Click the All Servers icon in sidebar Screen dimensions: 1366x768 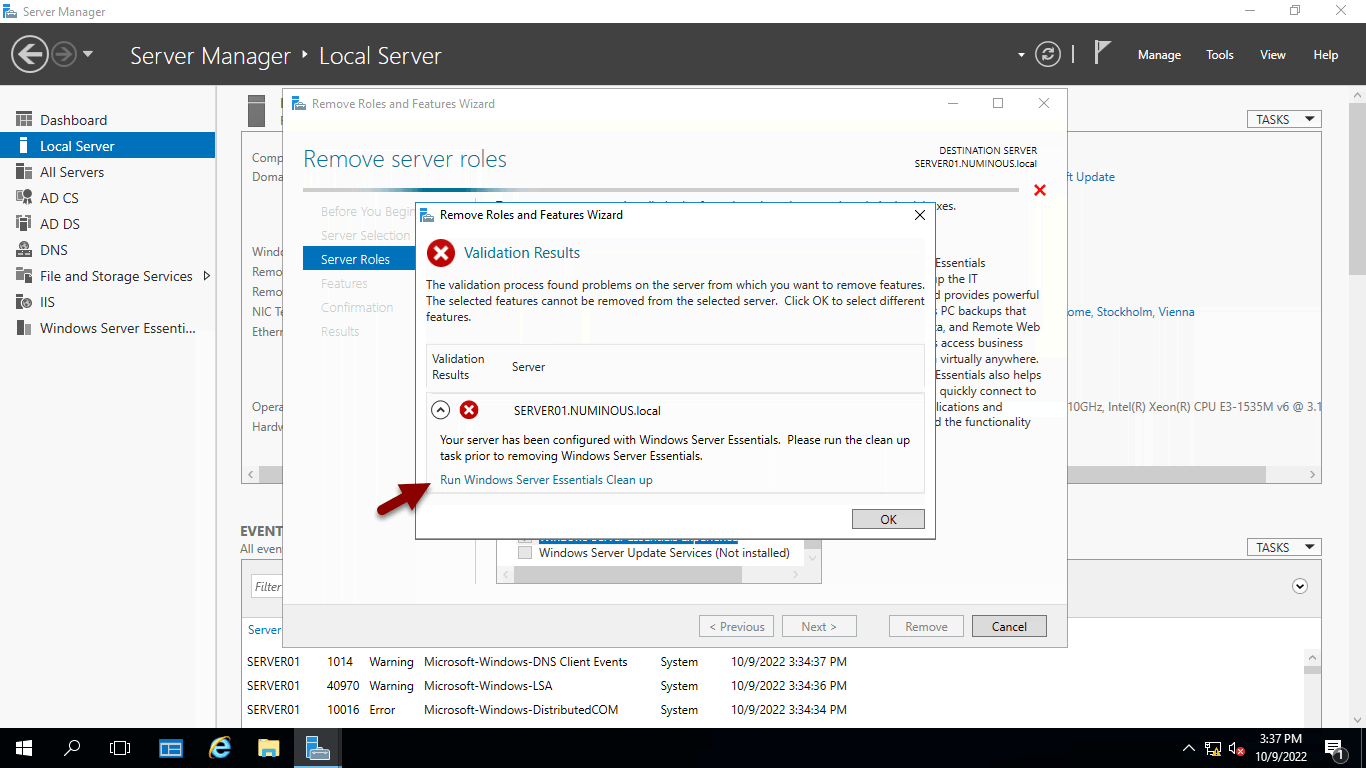(x=24, y=172)
